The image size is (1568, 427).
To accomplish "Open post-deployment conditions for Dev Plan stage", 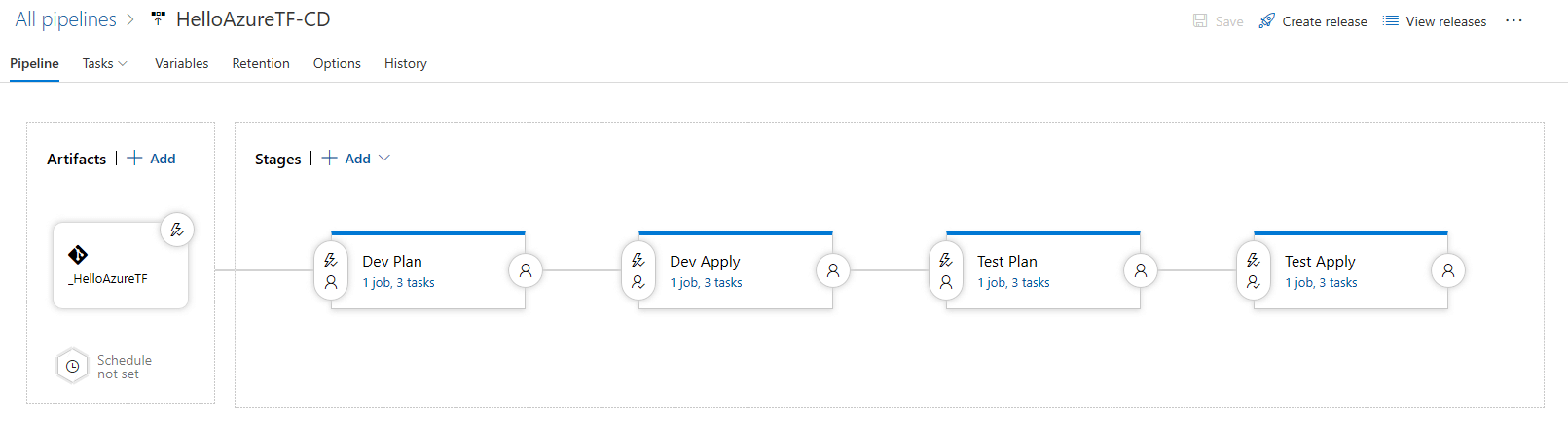I will tap(526, 270).
